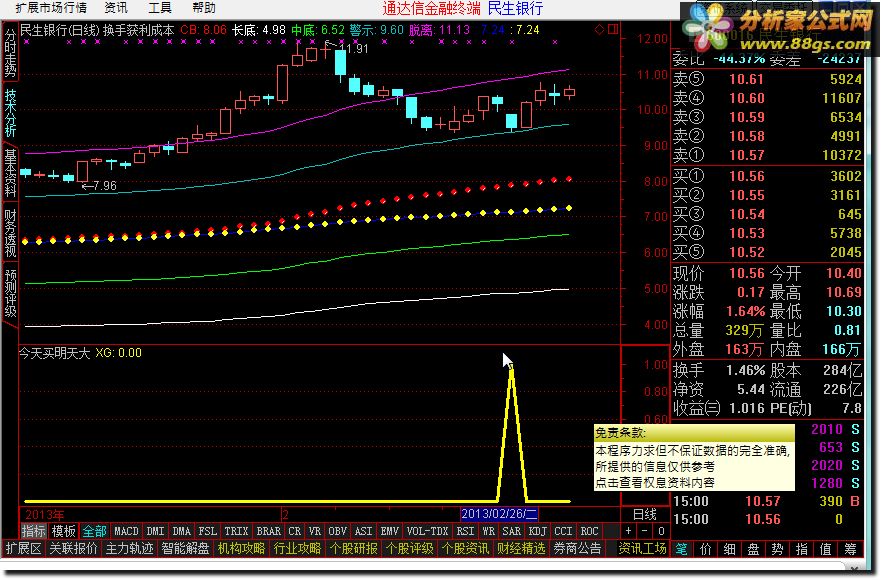Apply the CR indicator
This screenshot has height=580, width=882.
(295, 531)
